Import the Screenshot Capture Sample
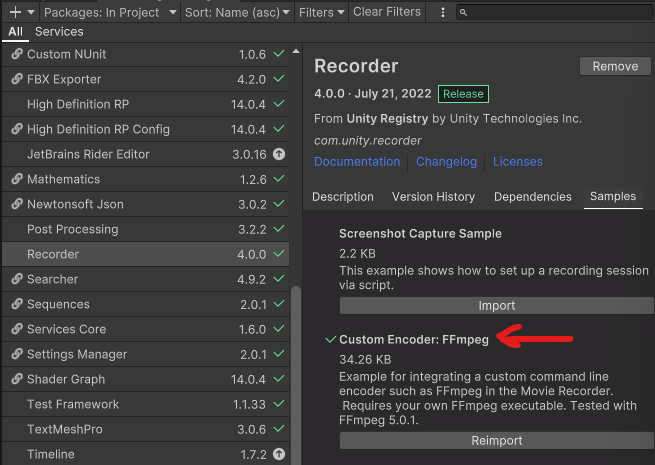Image resolution: width=655 pixels, height=465 pixels. (x=496, y=305)
